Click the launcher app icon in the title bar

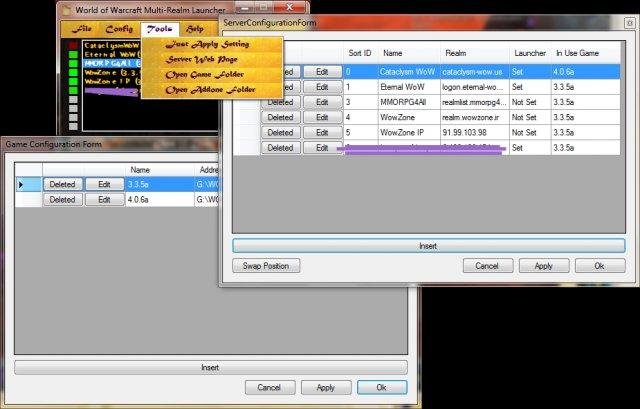(x=66, y=10)
